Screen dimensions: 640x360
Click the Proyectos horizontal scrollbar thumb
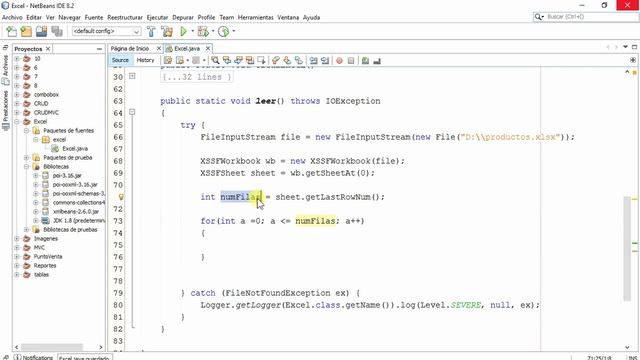(52, 347)
